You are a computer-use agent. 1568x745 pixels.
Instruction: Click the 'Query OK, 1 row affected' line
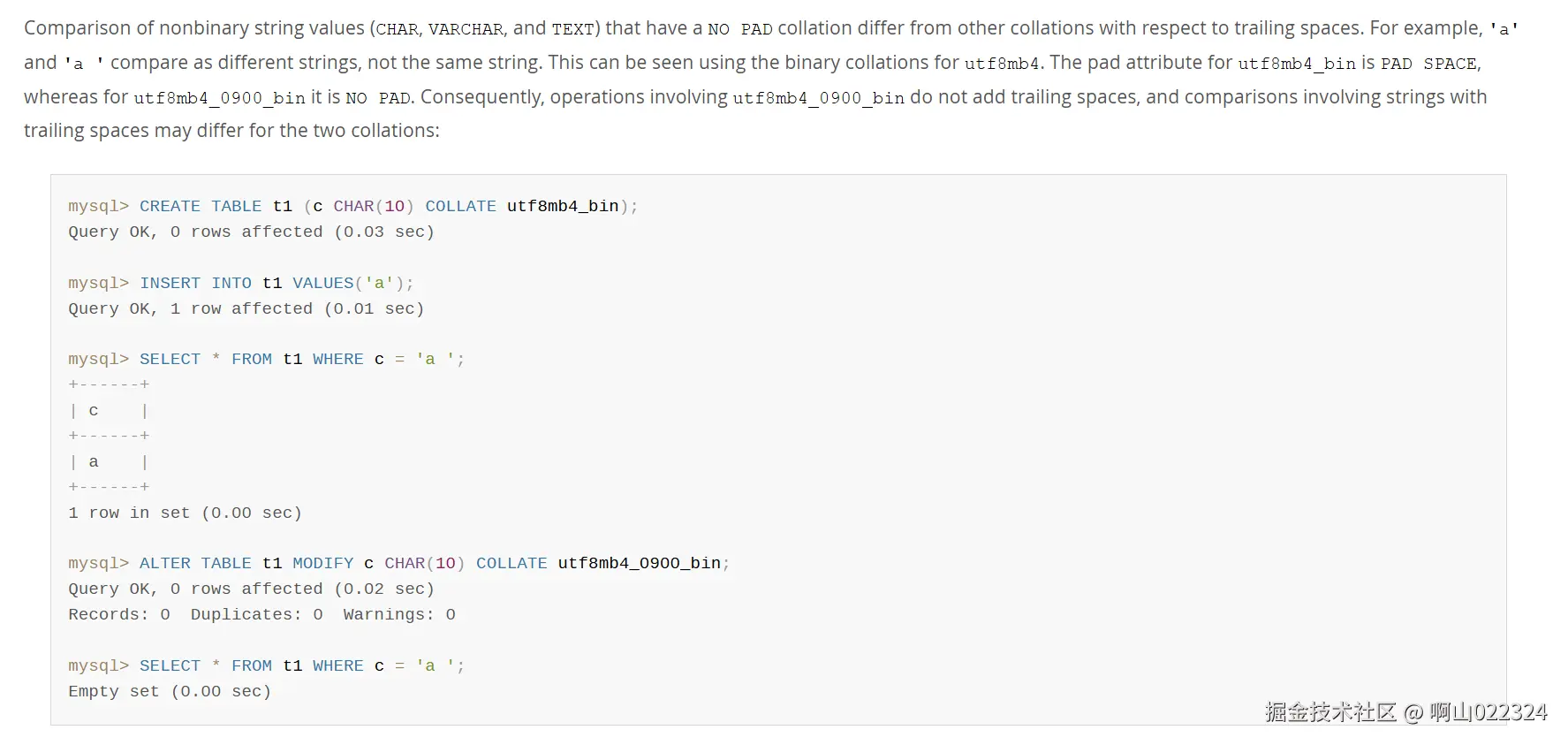[x=246, y=308]
